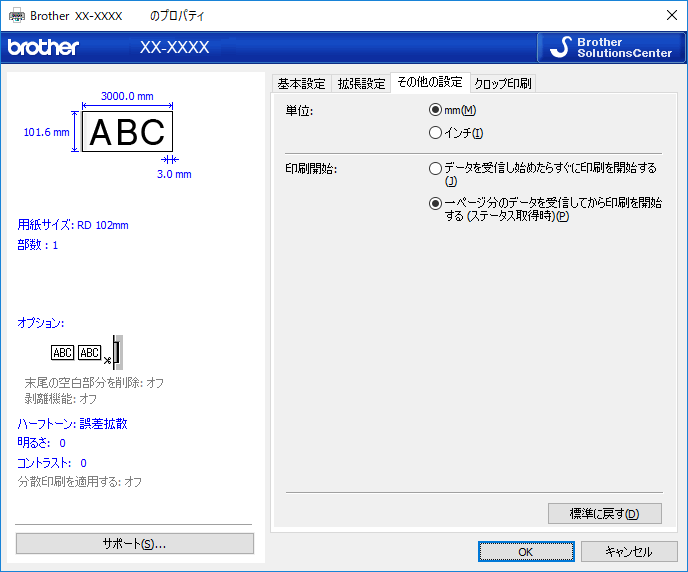The width and height of the screenshot is (688, 572).
Task: Click the 101.6 mm height label
Action: 47,132
